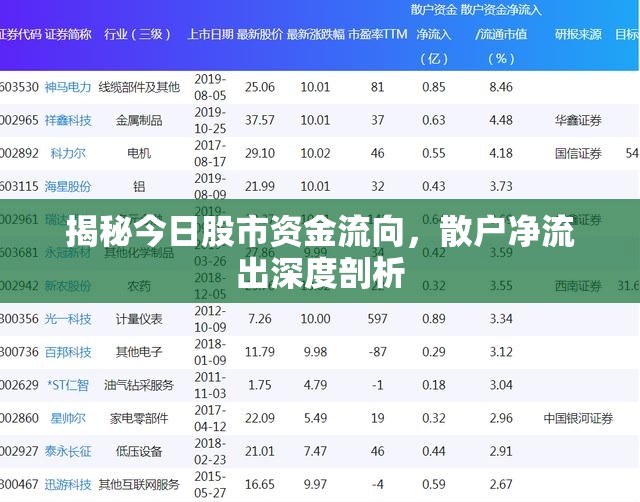Screen dimensions: 640x502
Task: Click the price 37.57 cell
Action: [x=260, y=120]
